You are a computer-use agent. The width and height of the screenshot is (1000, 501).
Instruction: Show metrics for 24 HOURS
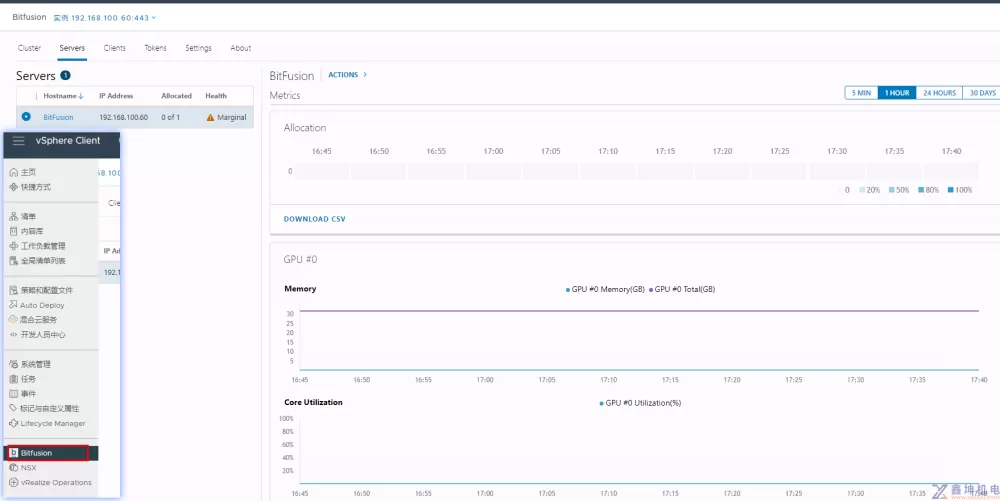pyautogui.click(x=939, y=93)
